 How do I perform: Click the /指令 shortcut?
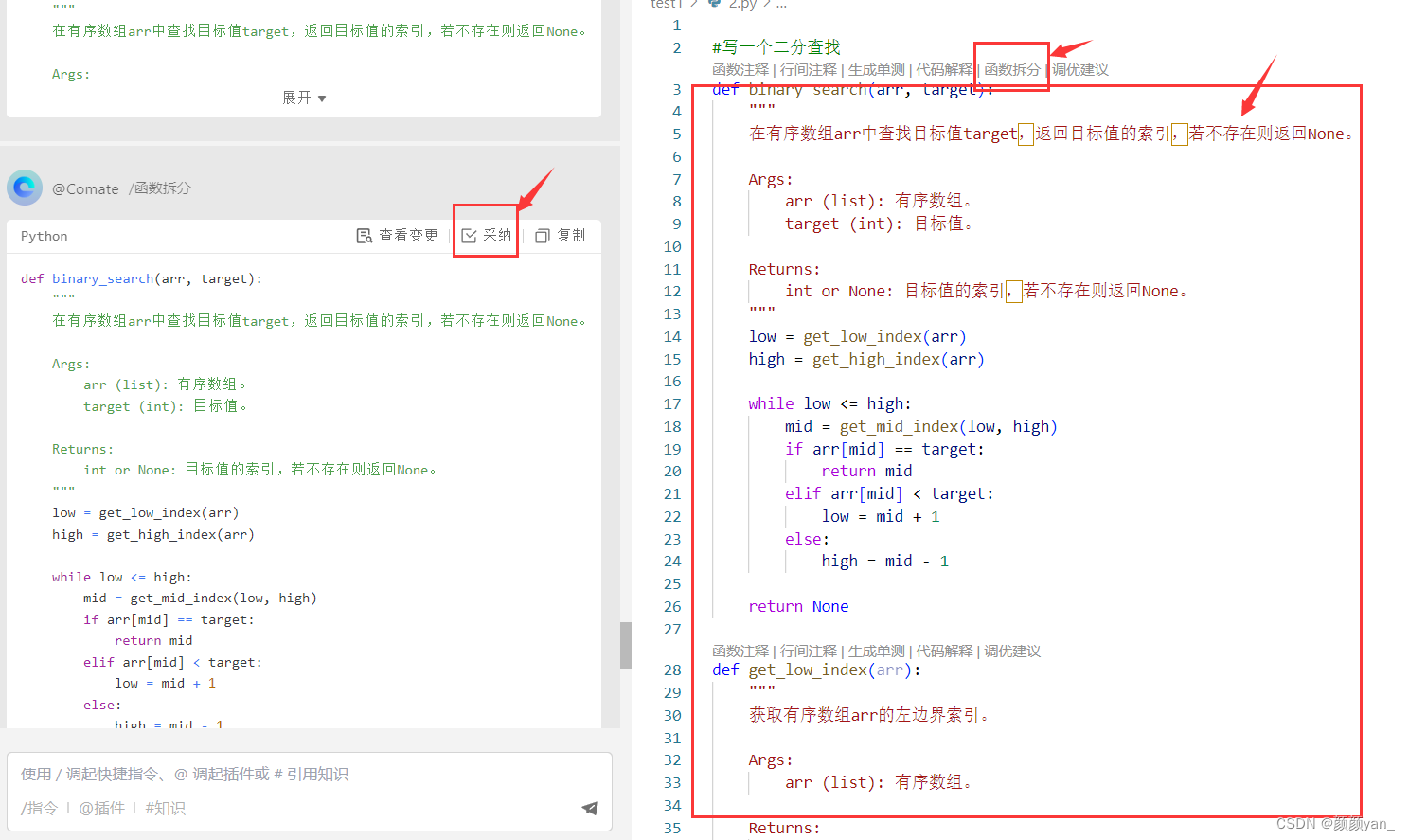click(x=40, y=808)
